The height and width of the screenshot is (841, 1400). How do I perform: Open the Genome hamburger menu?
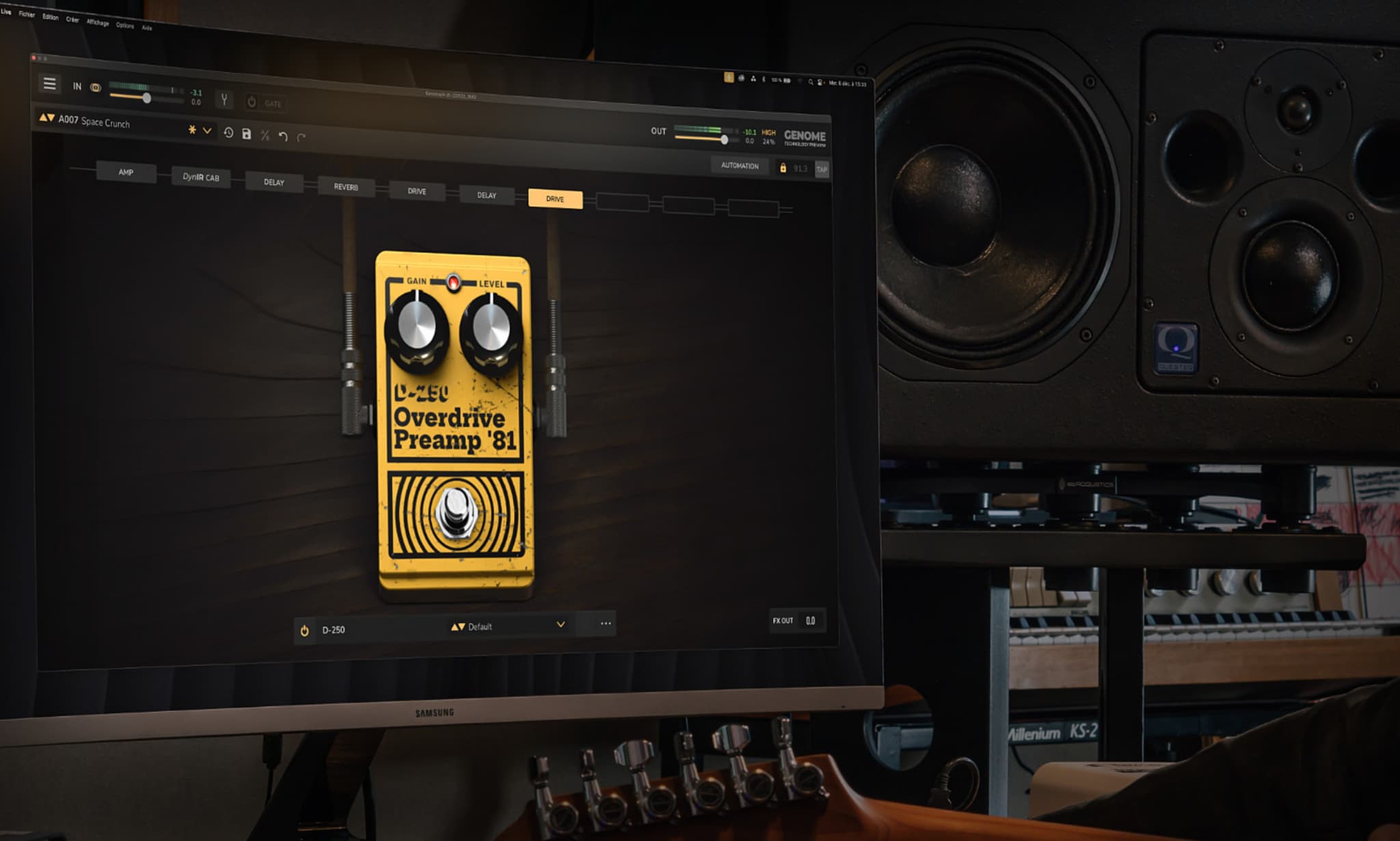point(49,83)
